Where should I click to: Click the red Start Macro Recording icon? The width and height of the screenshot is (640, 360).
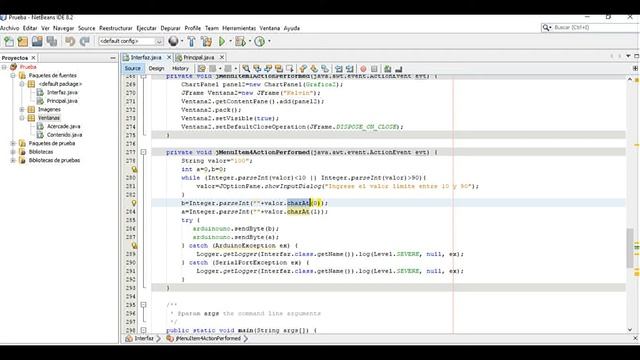pyautogui.click(x=363, y=69)
